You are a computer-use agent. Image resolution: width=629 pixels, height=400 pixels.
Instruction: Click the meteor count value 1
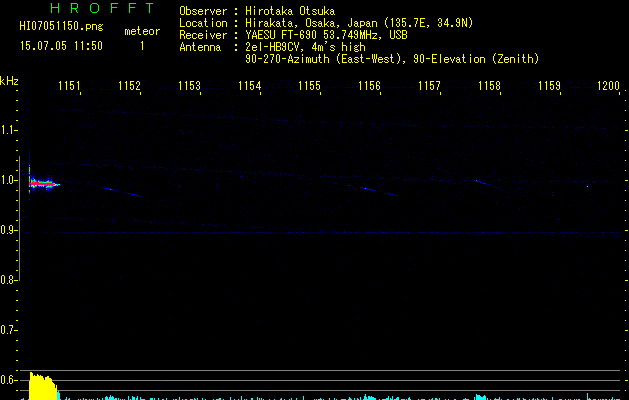click(x=142, y=46)
